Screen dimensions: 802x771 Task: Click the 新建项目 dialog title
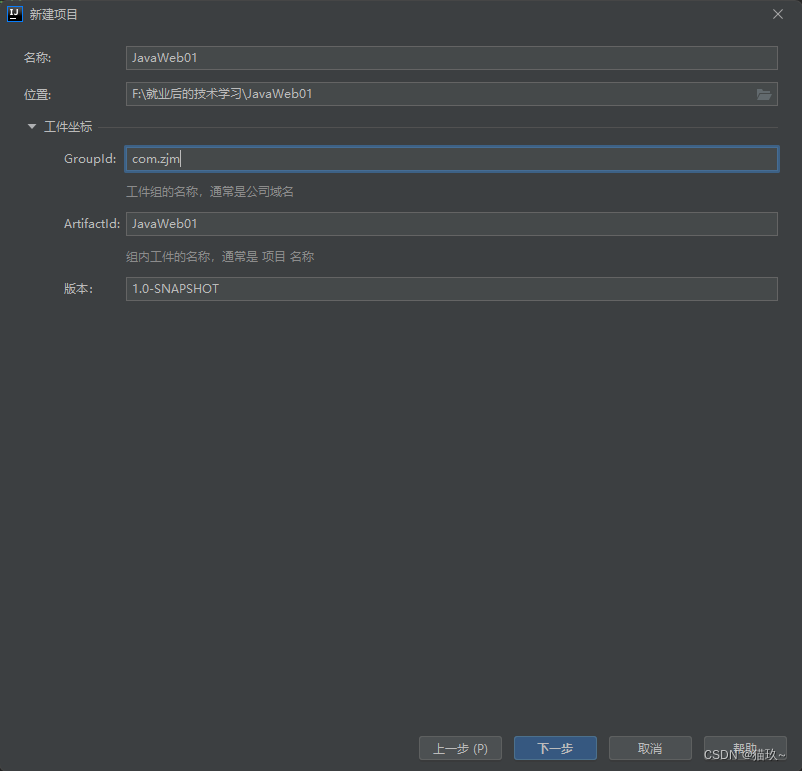(x=51, y=13)
